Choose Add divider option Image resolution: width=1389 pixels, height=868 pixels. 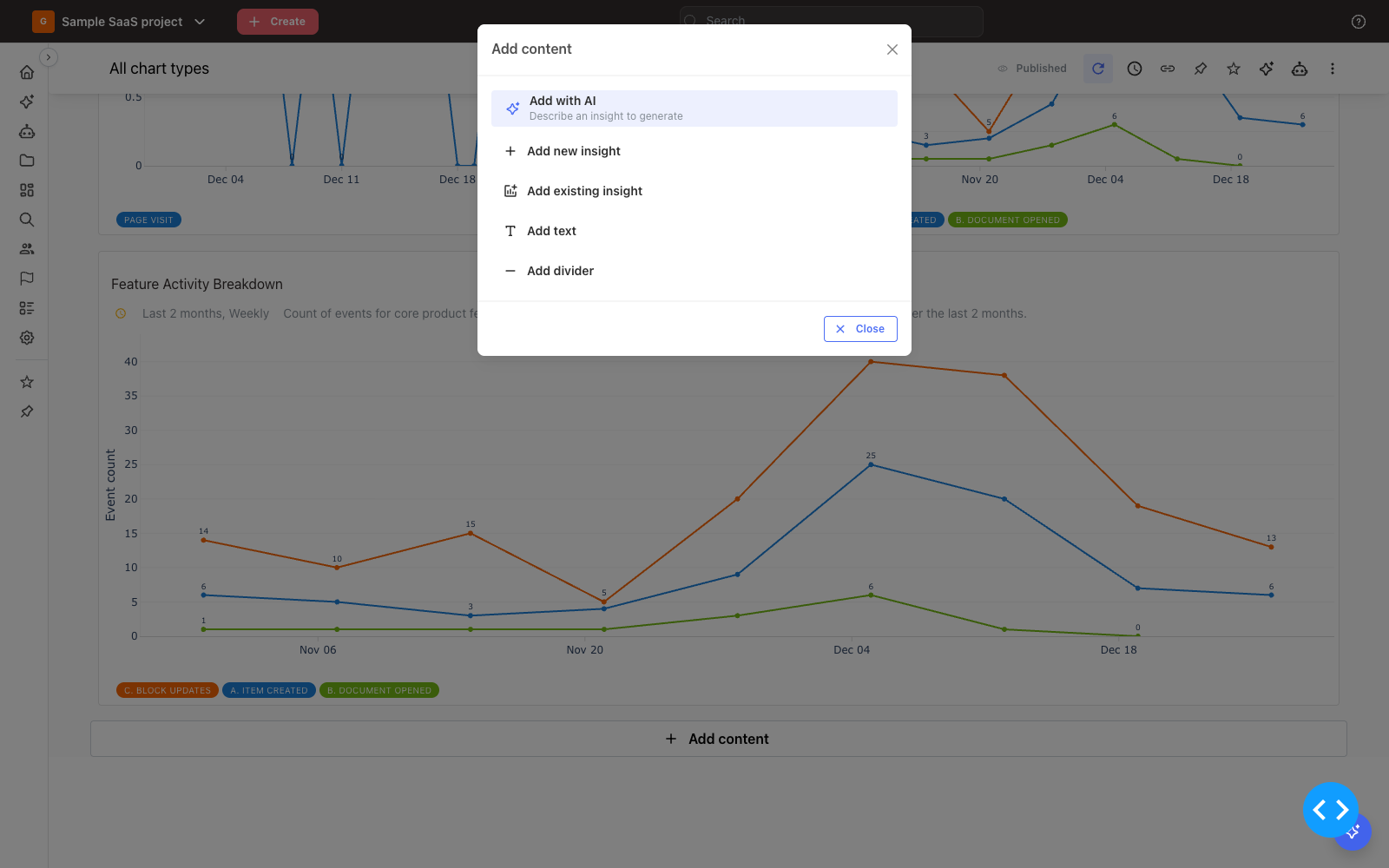click(x=694, y=271)
